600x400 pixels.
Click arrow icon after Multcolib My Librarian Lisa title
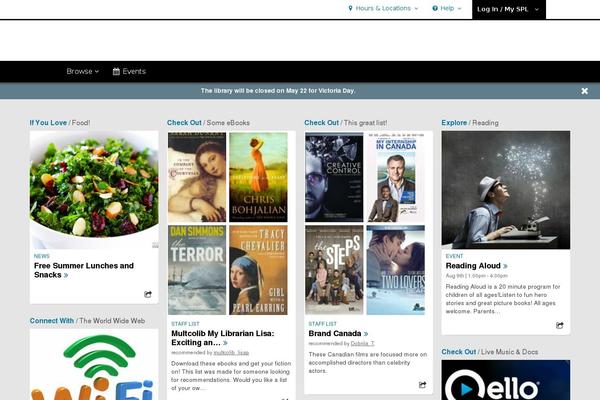[x=225, y=343]
